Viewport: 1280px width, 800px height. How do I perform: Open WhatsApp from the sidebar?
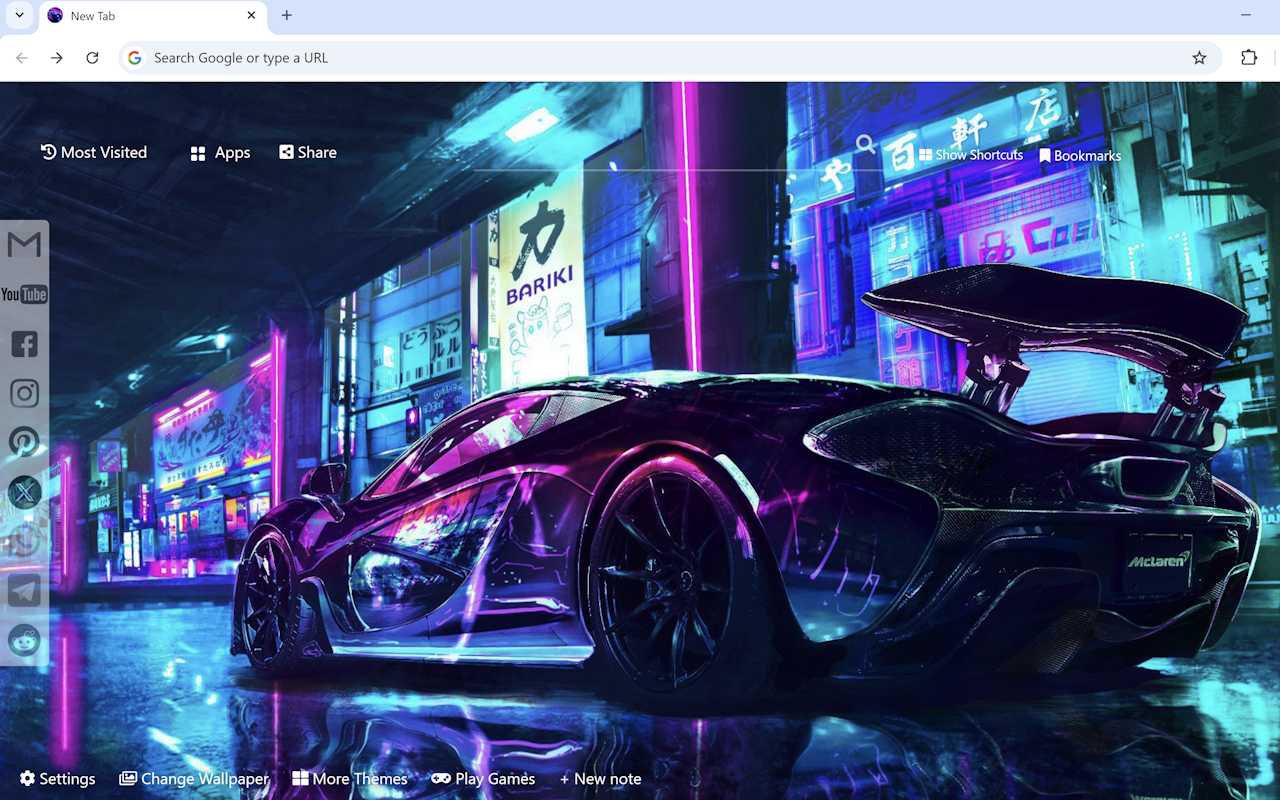click(24, 541)
